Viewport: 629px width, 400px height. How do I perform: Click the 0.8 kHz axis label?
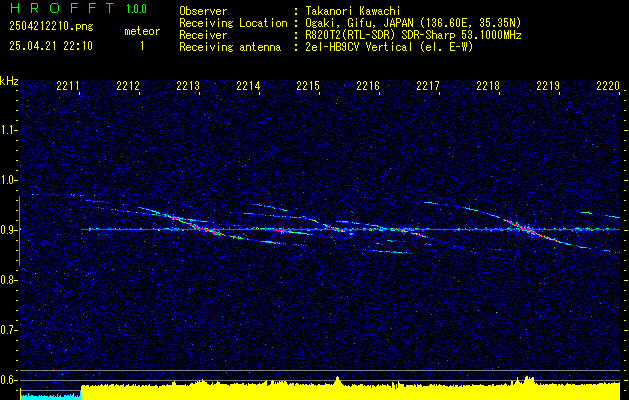[x=8, y=280]
